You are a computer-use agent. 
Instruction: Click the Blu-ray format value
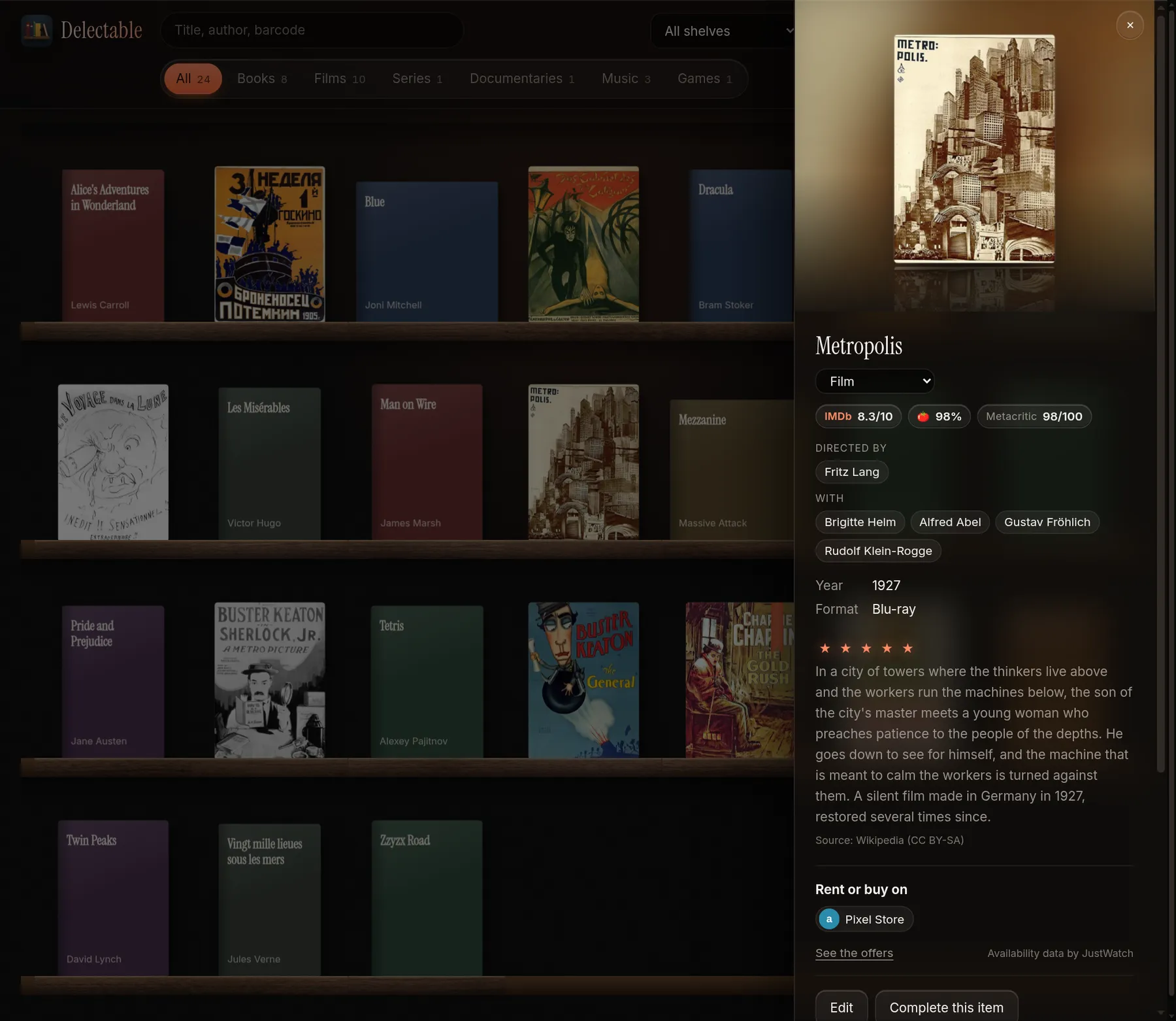pos(894,609)
